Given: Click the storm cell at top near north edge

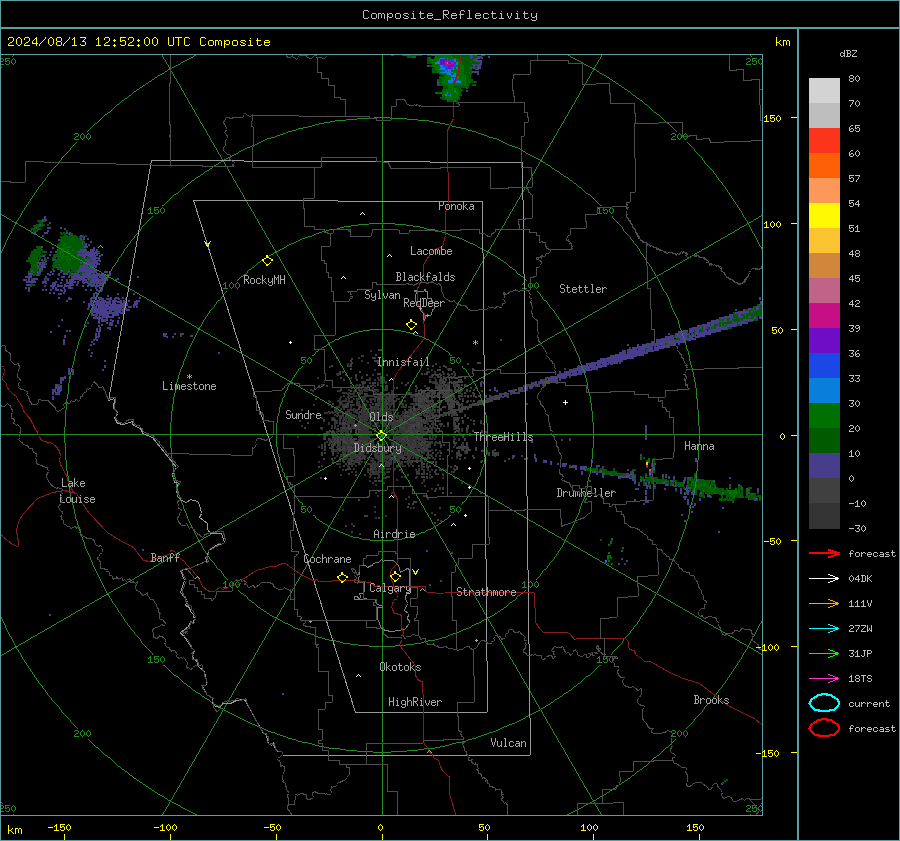Looking at the screenshot, I should point(453,76).
